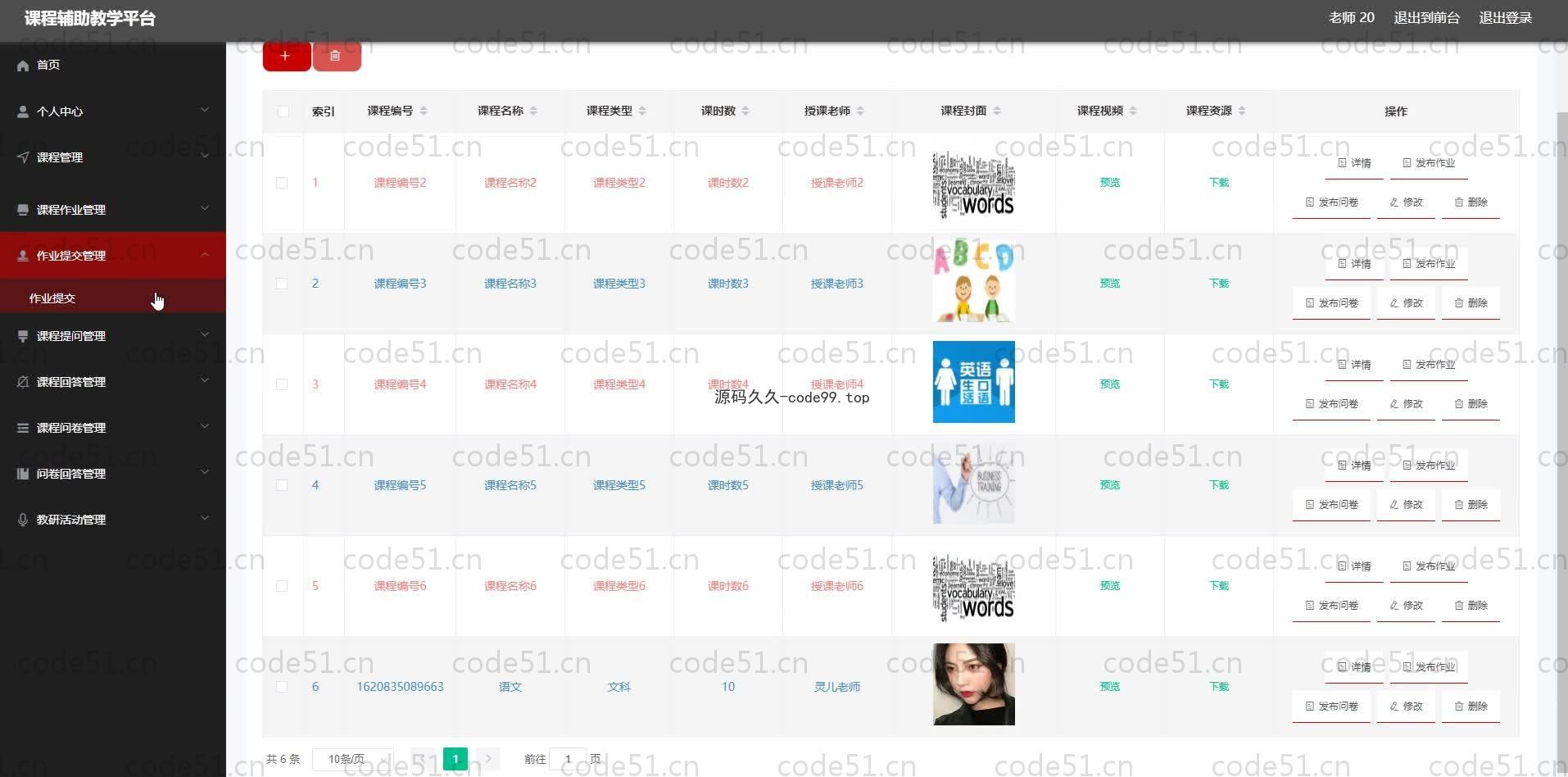Sort by 课程名称 column arrows
The image size is (1568, 777).
coord(533,111)
